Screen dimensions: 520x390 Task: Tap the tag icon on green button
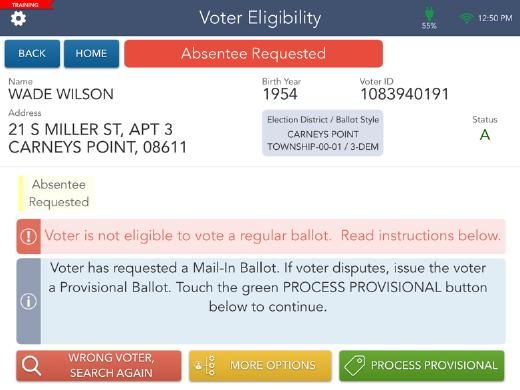pyautogui.click(x=355, y=365)
